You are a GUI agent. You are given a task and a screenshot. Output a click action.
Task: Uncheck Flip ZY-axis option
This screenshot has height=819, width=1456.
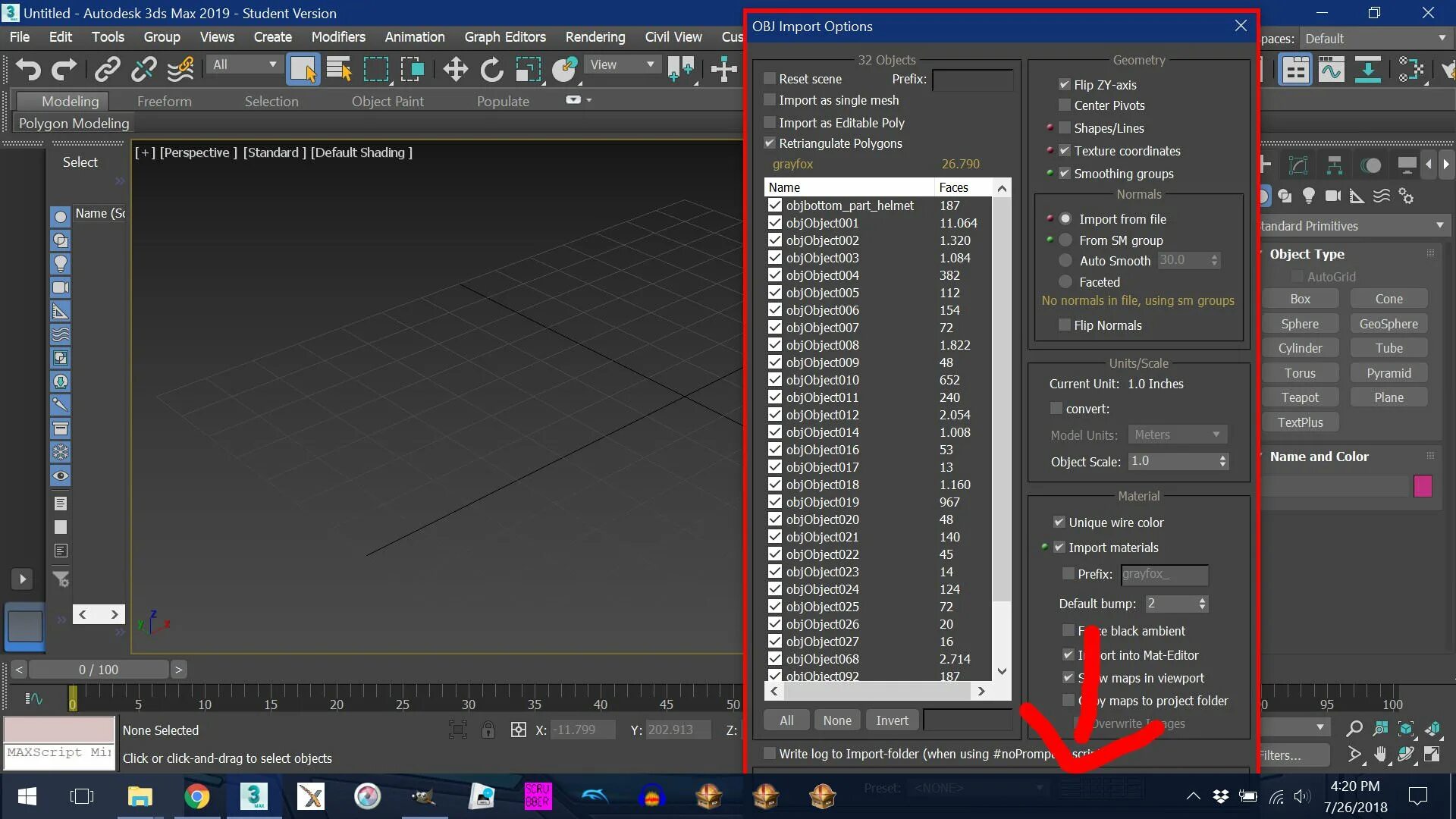[1065, 84]
